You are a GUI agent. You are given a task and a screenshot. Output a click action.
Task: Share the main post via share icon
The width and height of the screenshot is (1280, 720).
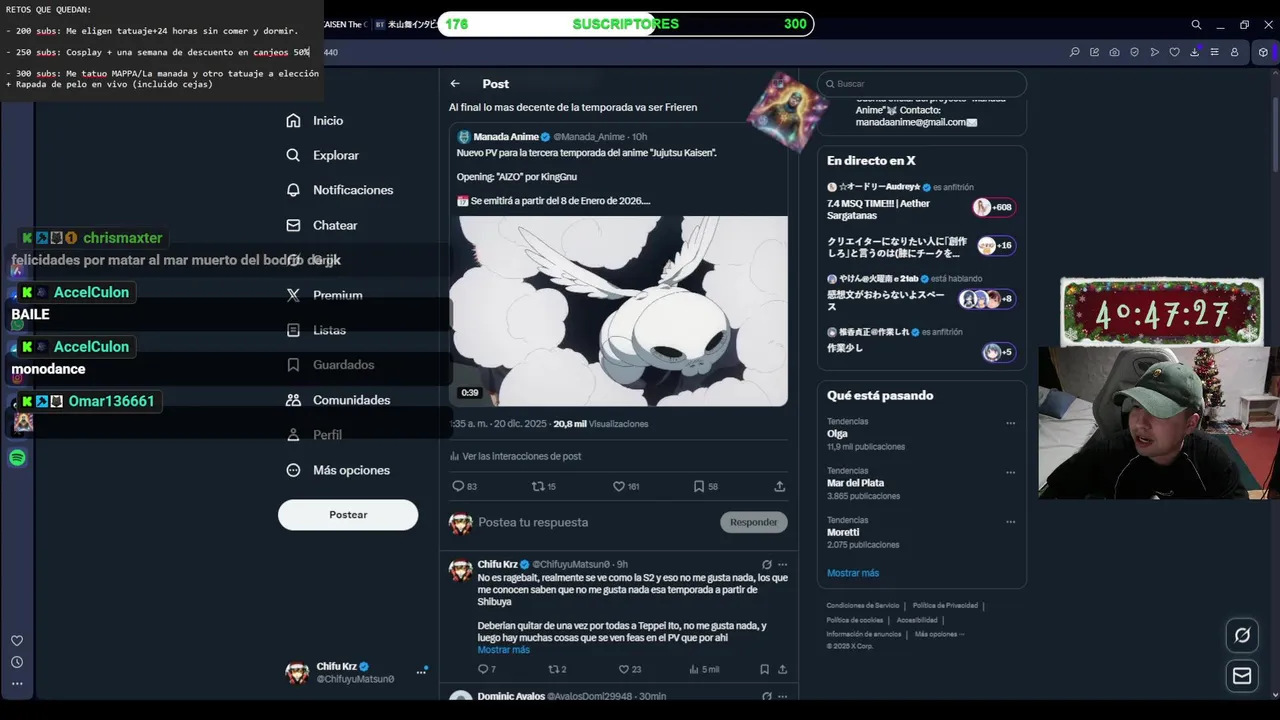point(779,486)
